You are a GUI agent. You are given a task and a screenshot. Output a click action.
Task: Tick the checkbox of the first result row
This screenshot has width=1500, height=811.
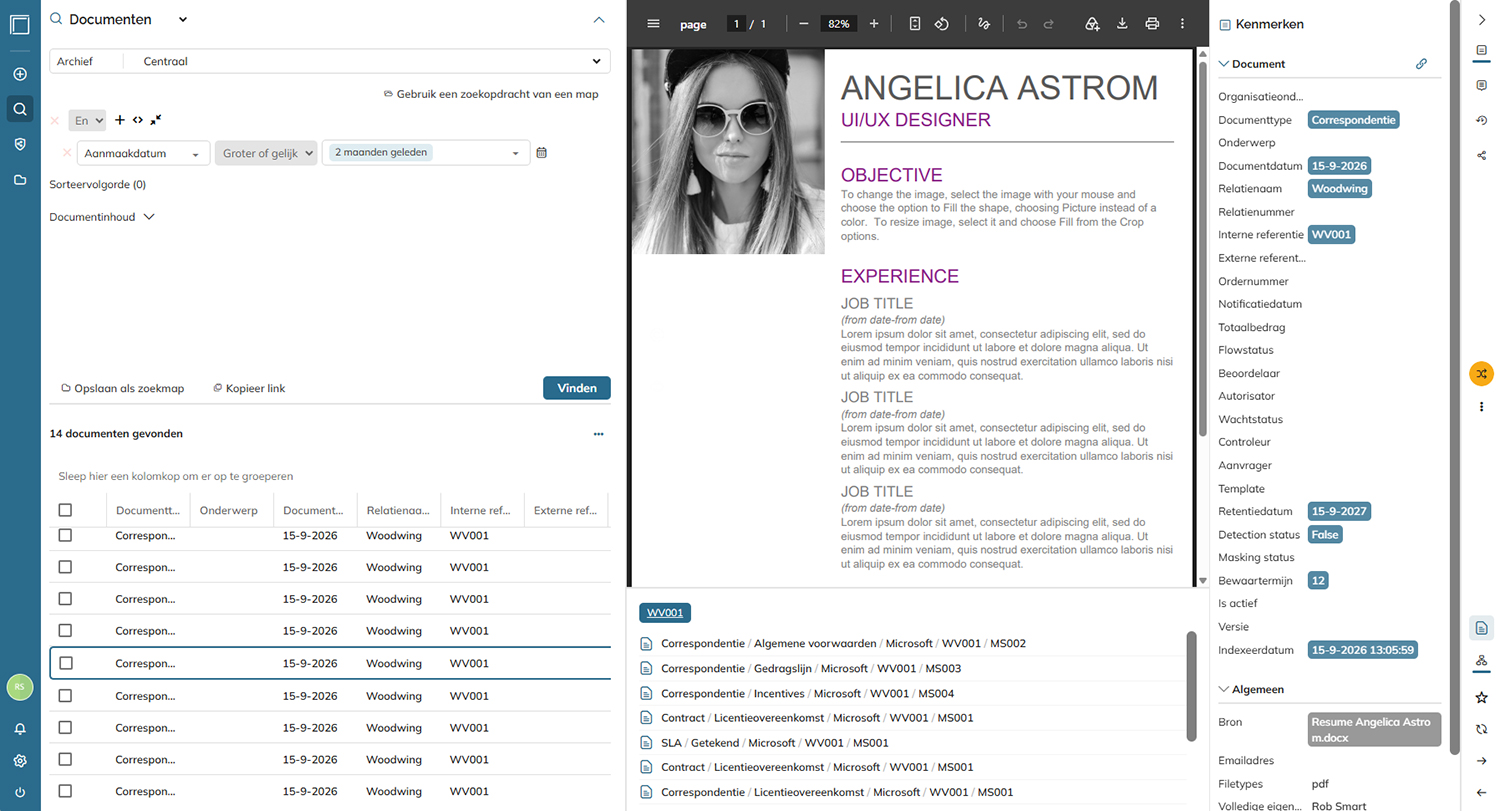click(x=65, y=535)
